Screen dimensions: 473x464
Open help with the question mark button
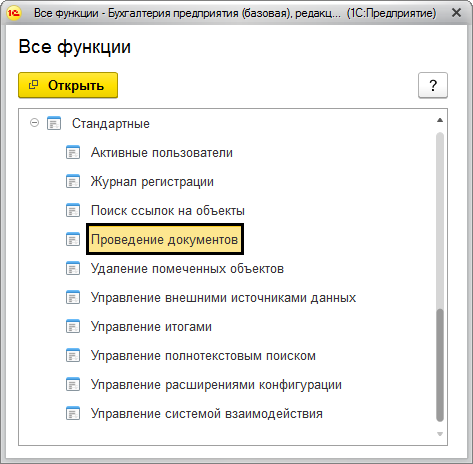click(433, 85)
